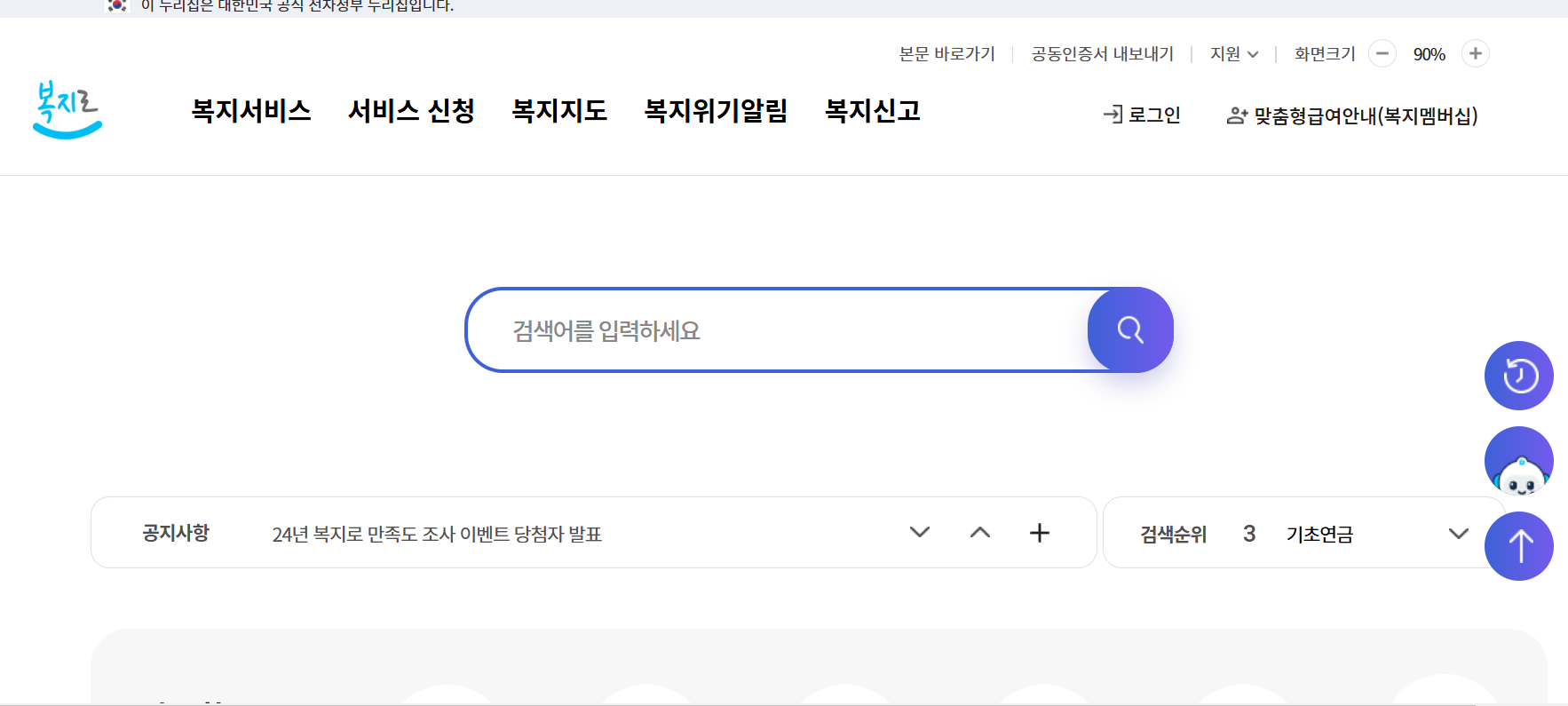Open the chatbot mascot floating button
Viewport: 1568px width, 706px height.
coord(1519,461)
